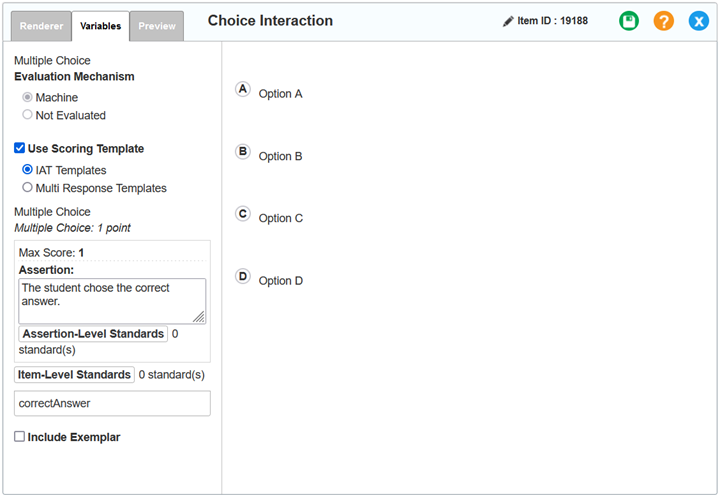
Task: Select the Machine evaluation radio button
Action: coord(28,97)
